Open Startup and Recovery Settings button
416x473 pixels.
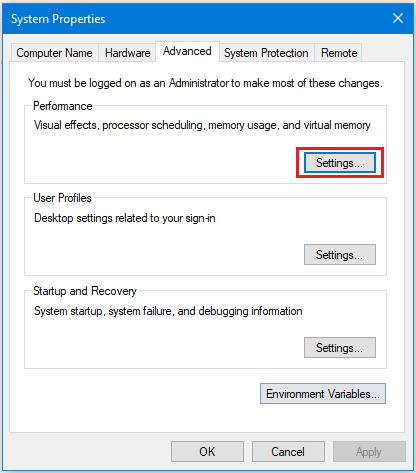point(340,348)
